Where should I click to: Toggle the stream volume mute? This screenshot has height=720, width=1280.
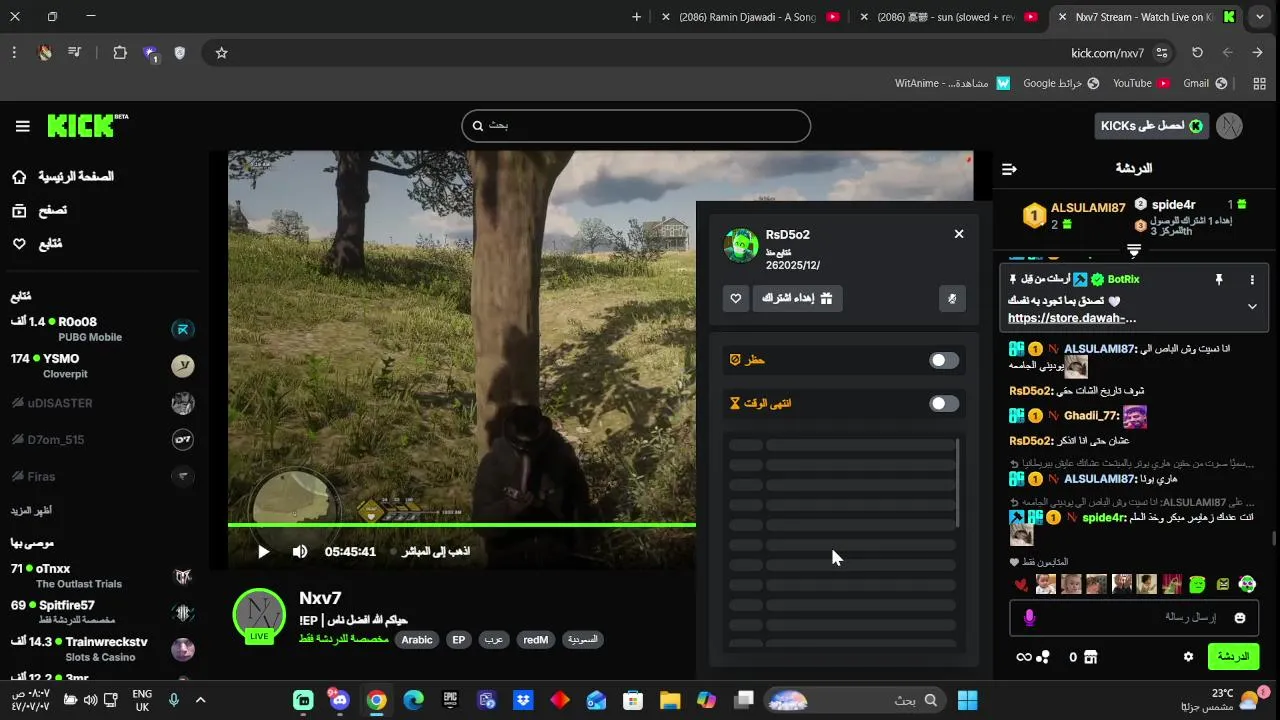pyautogui.click(x=300, y=552)
